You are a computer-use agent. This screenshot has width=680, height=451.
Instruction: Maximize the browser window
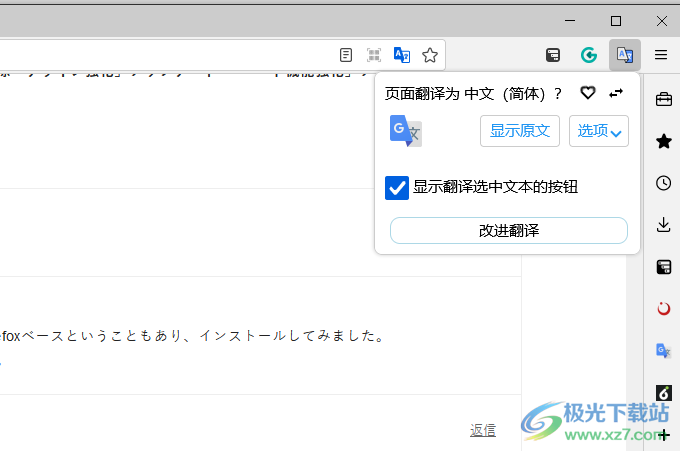point(616,20)
